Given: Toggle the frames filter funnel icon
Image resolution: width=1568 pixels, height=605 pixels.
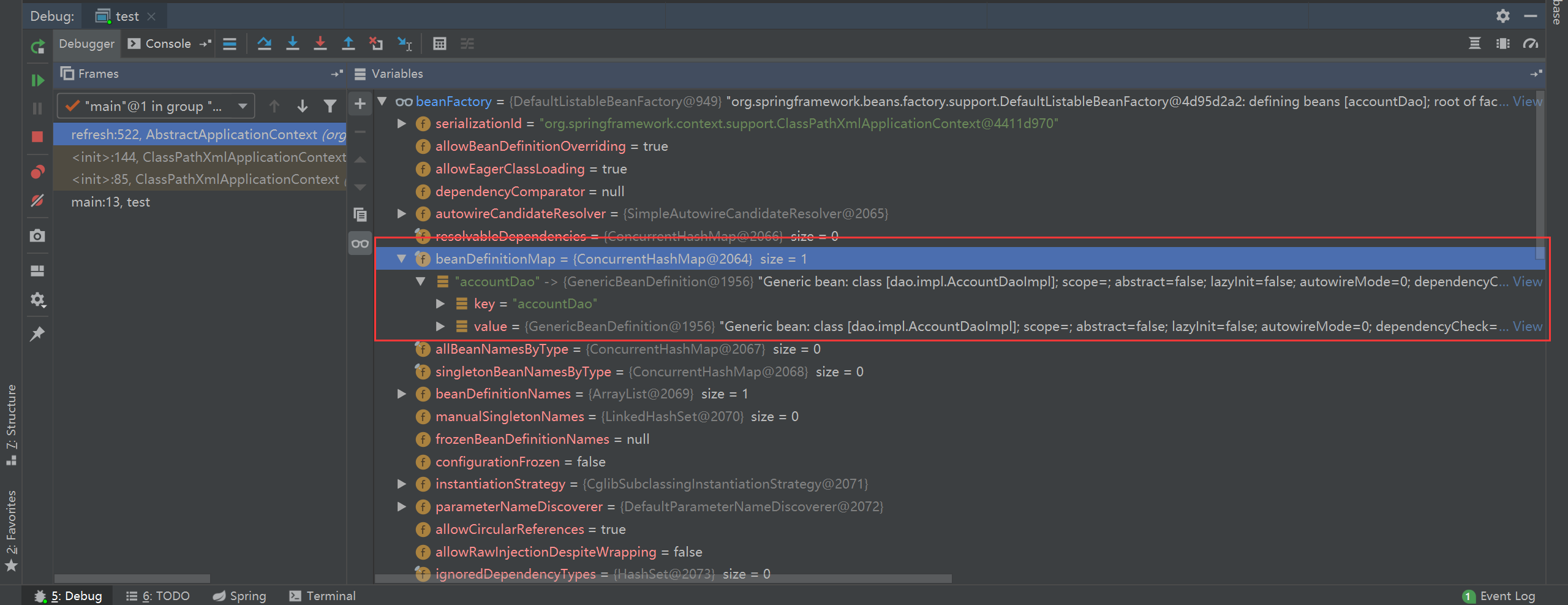Looking at the screenshot, I should 330,106.
